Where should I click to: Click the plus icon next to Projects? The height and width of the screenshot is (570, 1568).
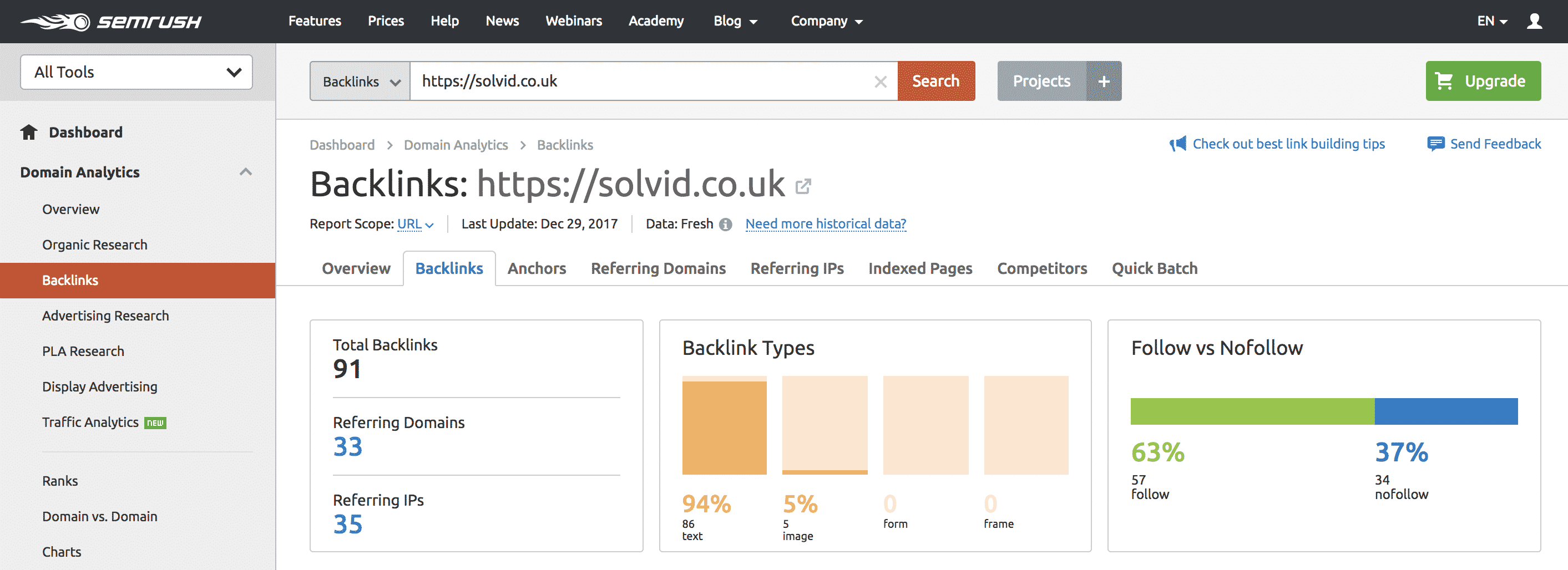[x=1104, y=81]
